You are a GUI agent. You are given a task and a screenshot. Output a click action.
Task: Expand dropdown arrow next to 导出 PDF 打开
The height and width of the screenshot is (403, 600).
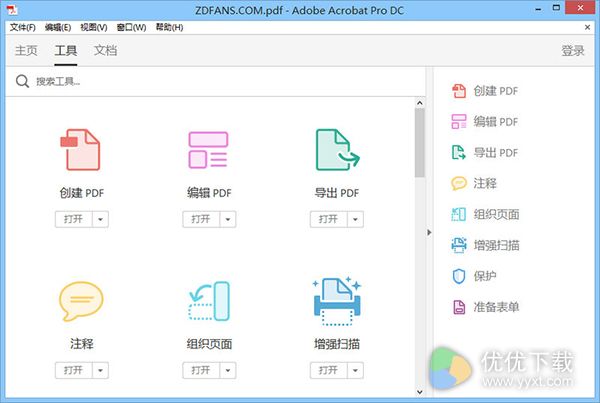[355, 219]
